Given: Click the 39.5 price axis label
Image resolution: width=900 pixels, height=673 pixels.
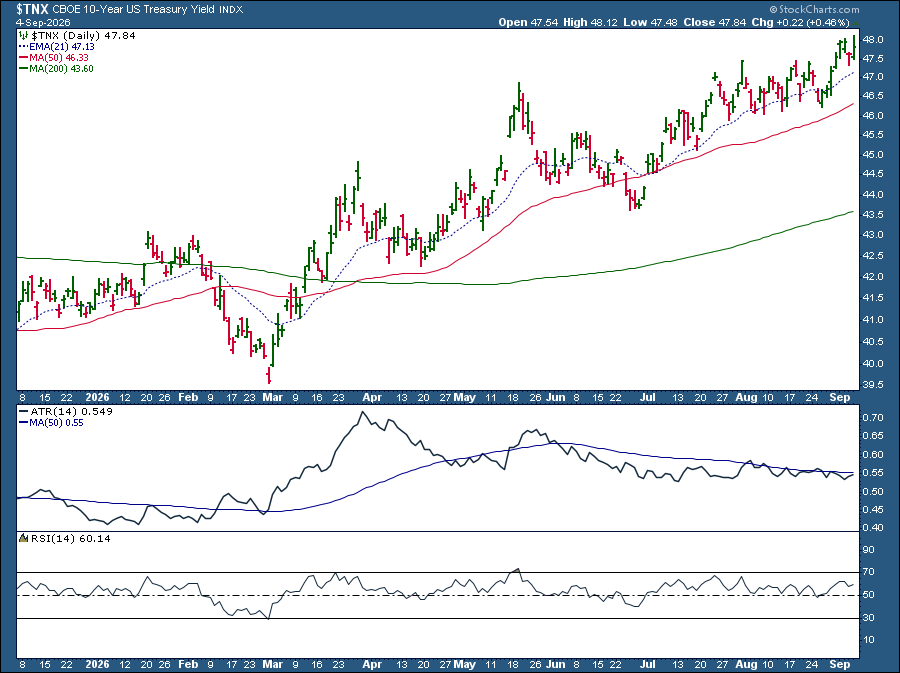Looking at the screenshot, I should (872, 385).
